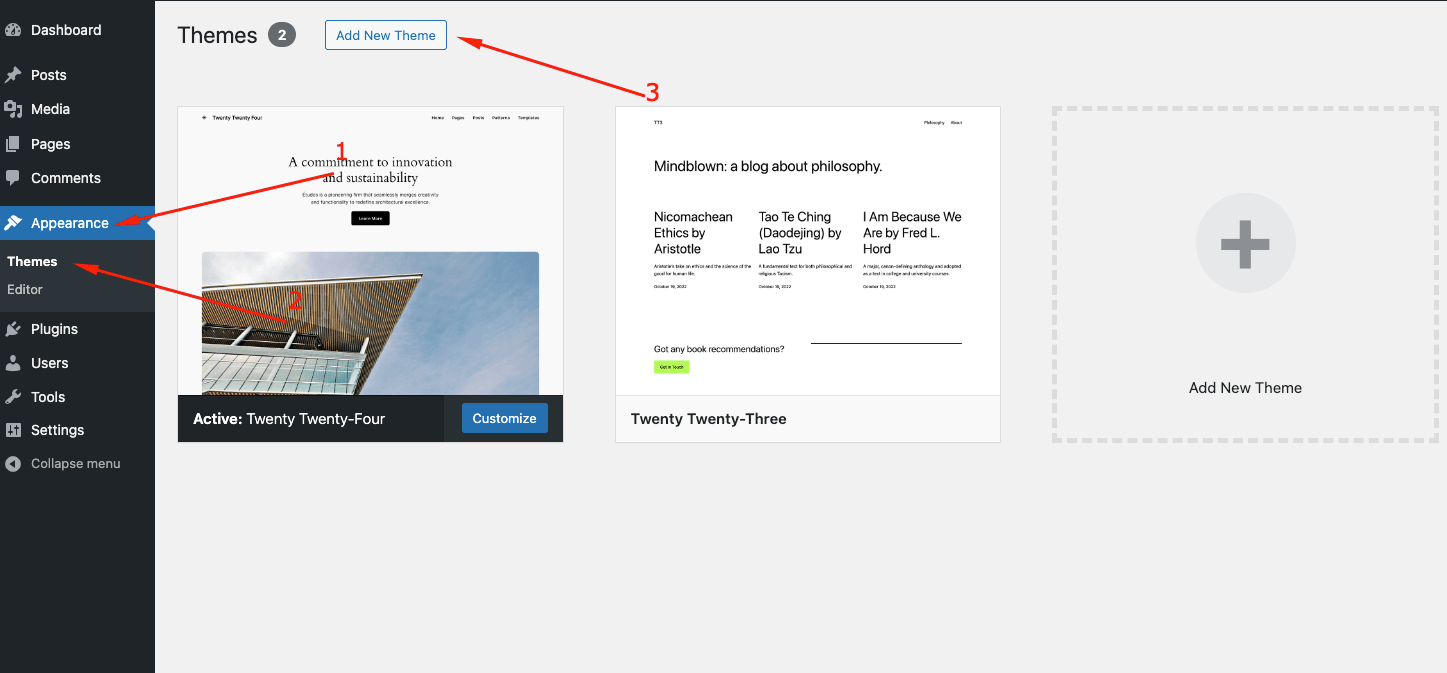Image resolution: width=1447 pixels, height=673 pixels.
Task: Click the Comments speech bubble icon
Action: tap(13, 178)
